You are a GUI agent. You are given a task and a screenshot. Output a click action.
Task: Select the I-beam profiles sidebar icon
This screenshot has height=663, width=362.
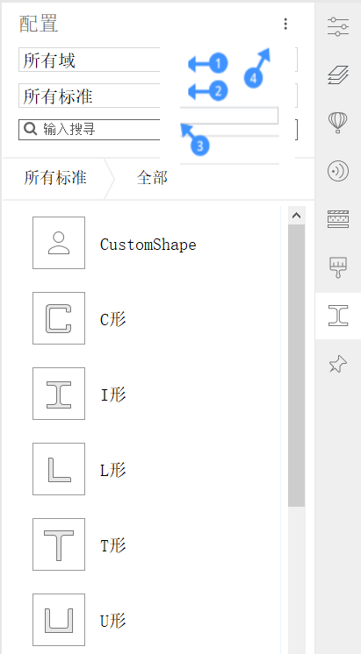pyautogui.click(x=338, y=315)
